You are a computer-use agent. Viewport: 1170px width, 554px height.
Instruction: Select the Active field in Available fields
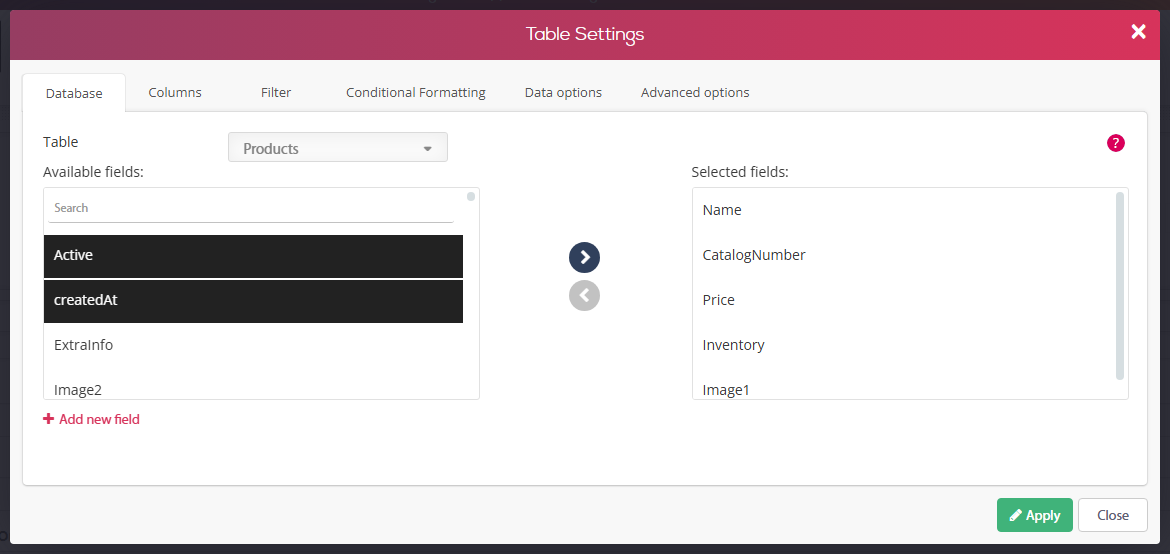[x=254, y=256]
